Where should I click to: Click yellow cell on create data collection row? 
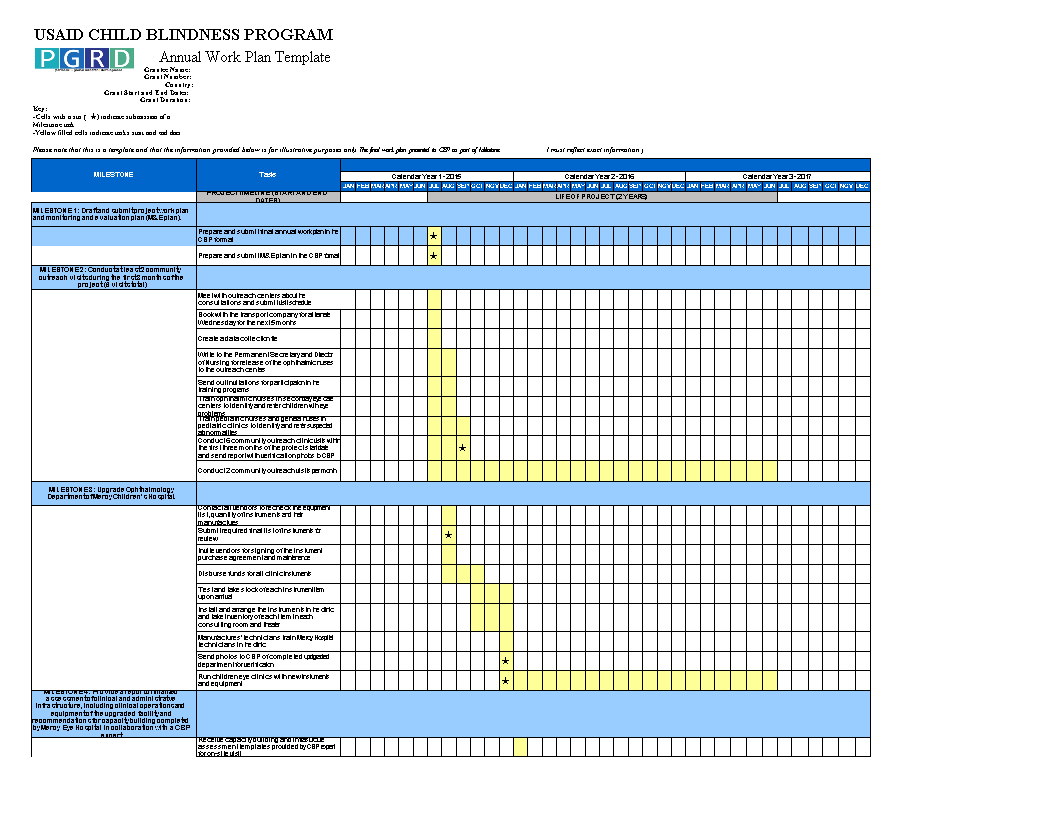point(434,339)
